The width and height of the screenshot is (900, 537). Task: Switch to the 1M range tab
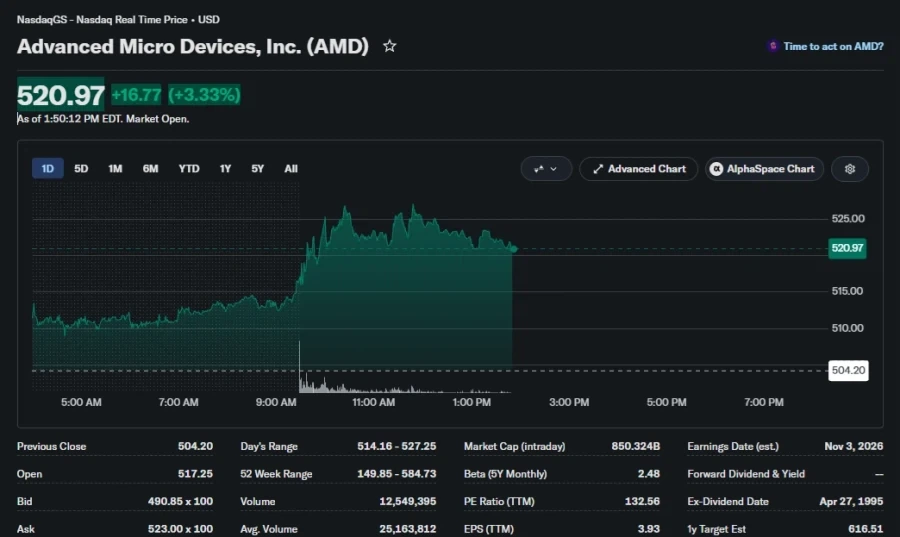tap(115, 169)
